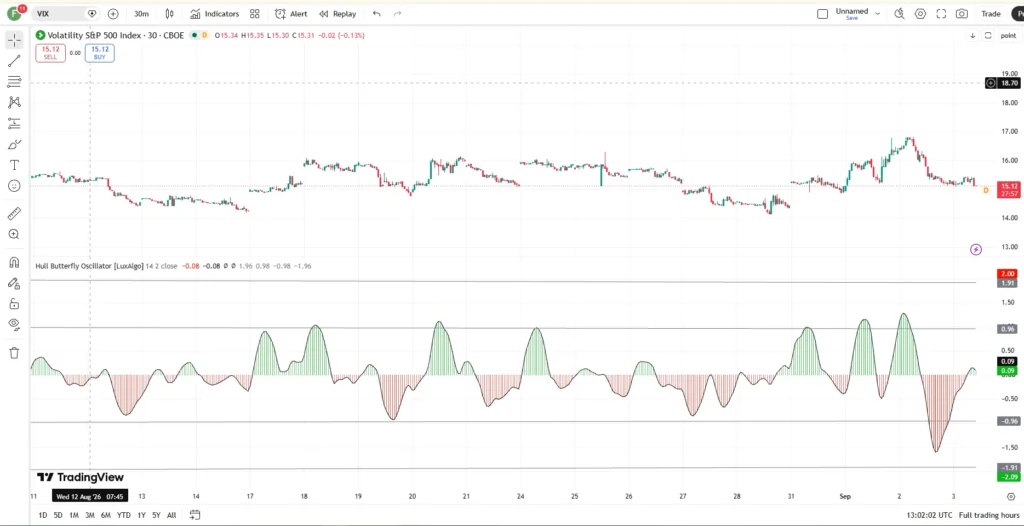Select the text annotation tool
Screen dimensions: 1024x526
click(14, 165)
